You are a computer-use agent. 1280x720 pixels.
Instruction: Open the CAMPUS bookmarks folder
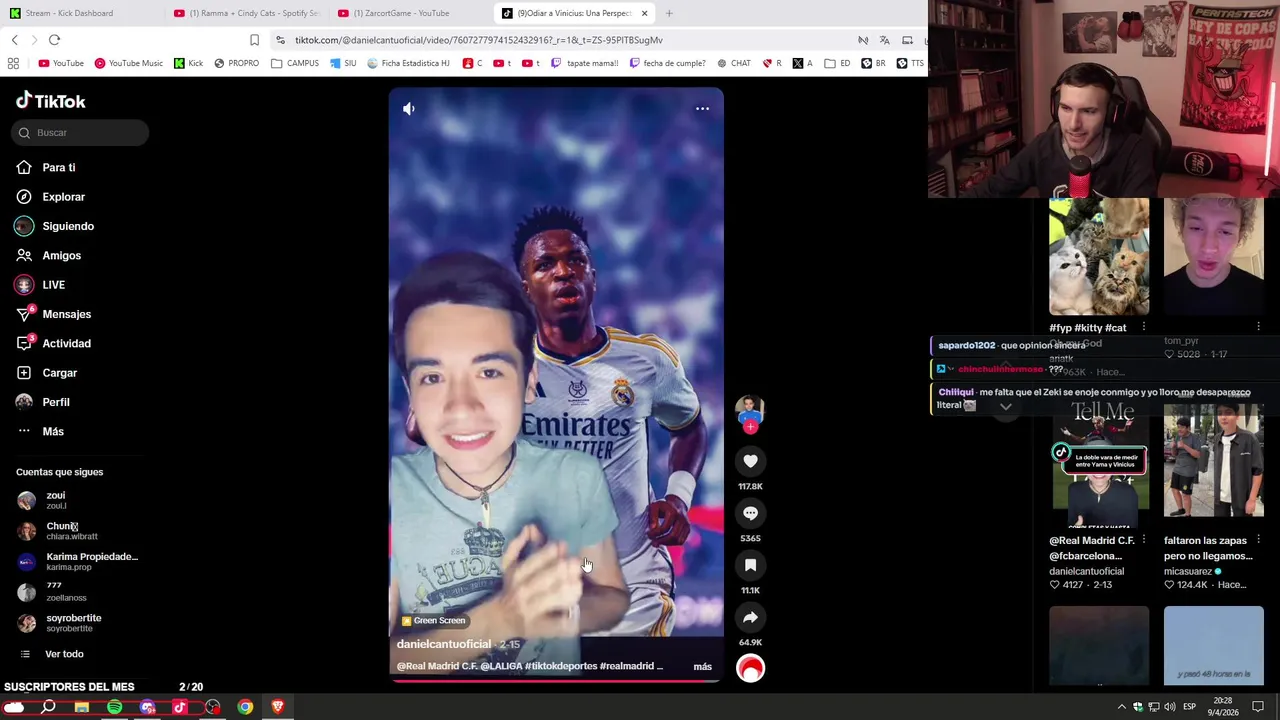pyautogui.click(x=295, y=63)
